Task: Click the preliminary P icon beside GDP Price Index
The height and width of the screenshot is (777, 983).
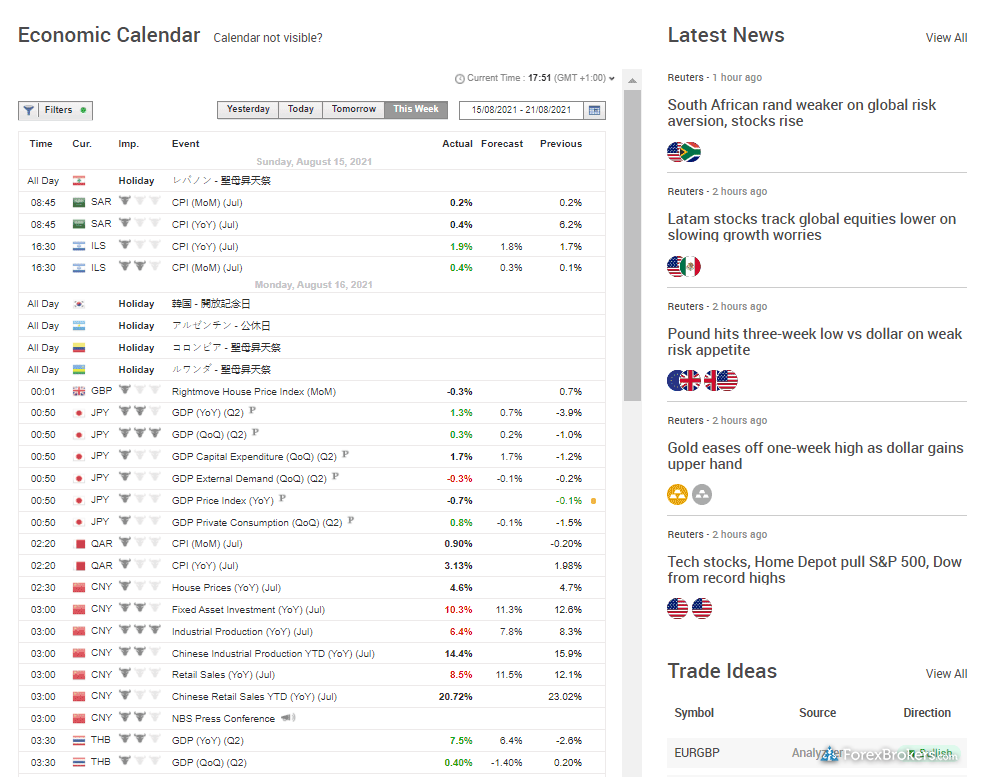Action: pyautogui.click(x=283, y=499)
